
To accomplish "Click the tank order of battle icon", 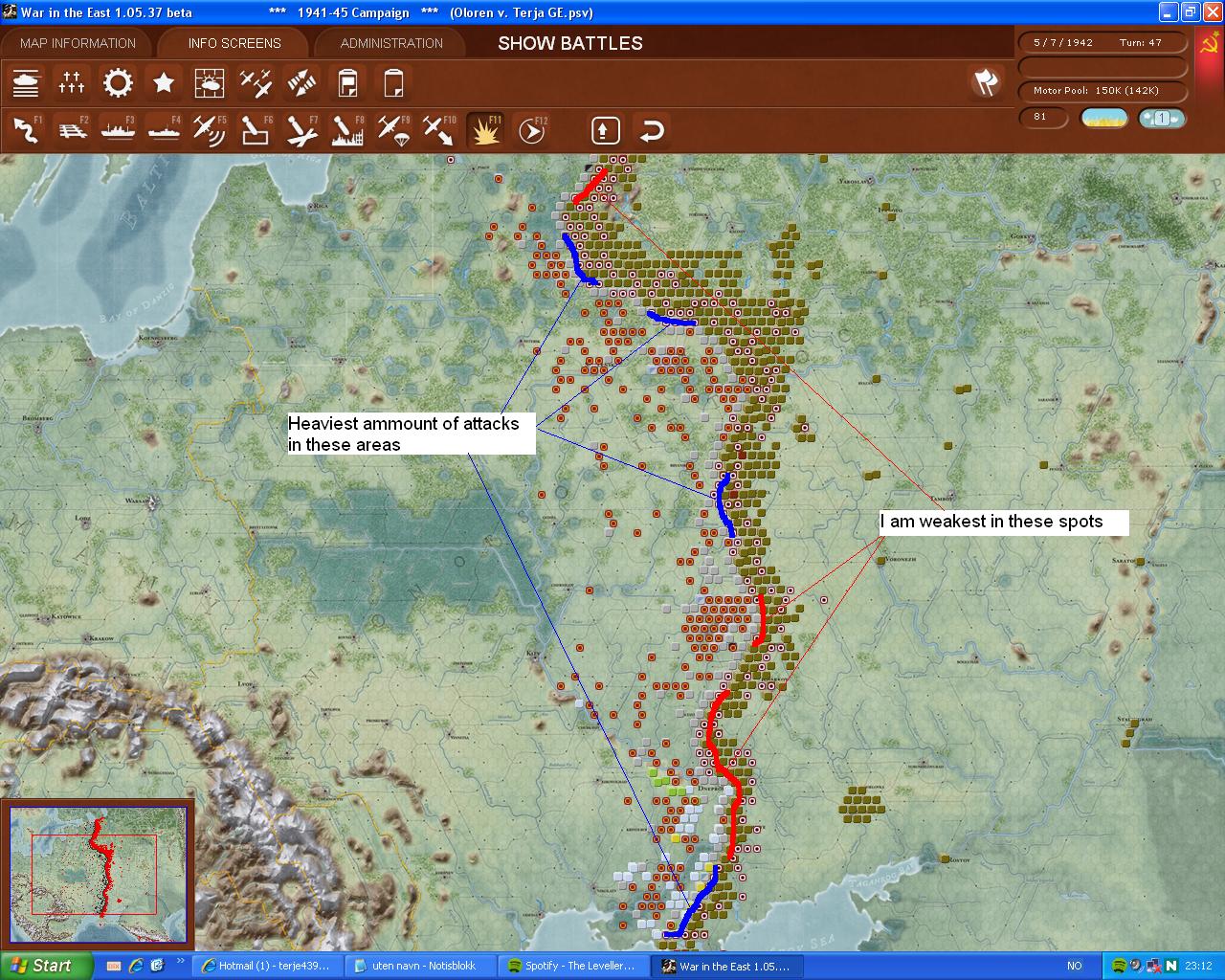I will click(26, 83).
